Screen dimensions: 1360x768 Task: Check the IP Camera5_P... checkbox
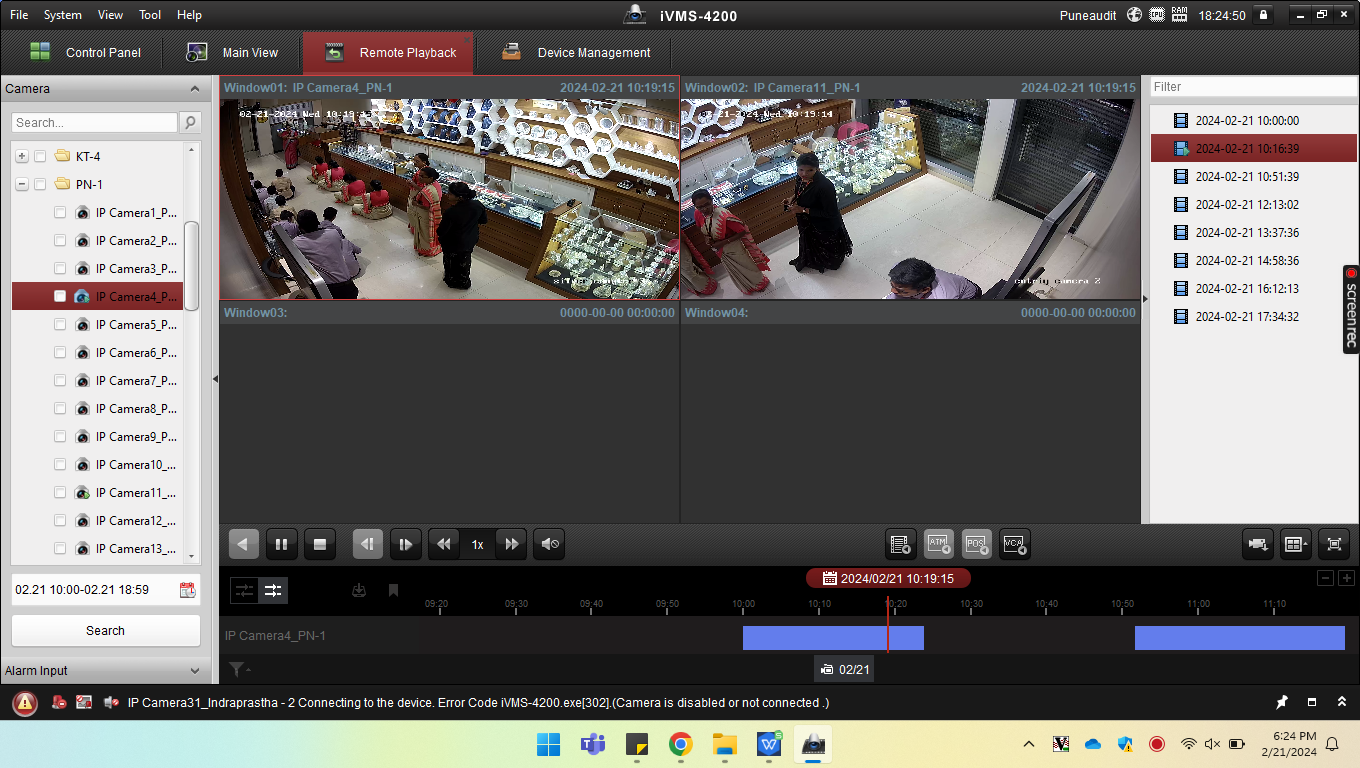point(60,325)
